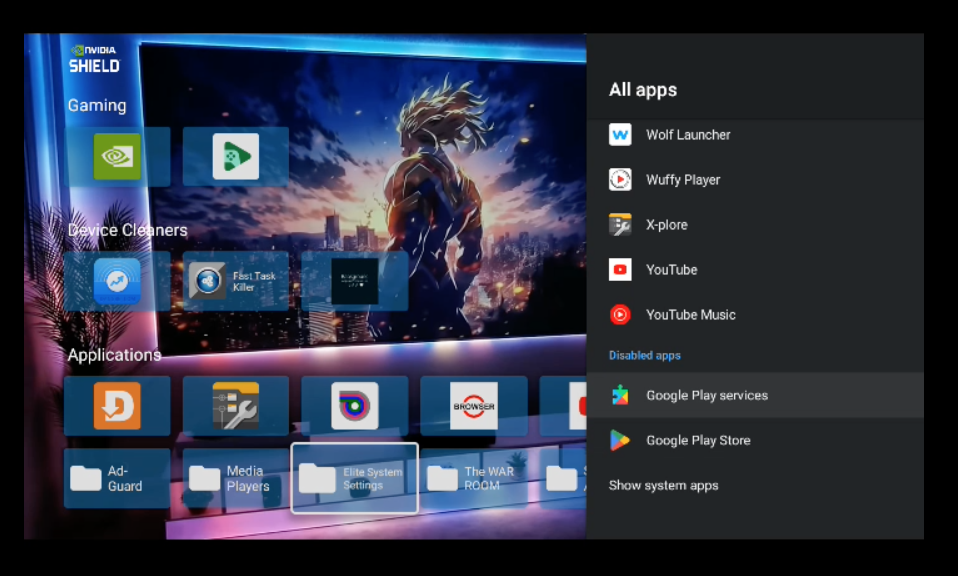Image resolution: width=958 pixels, height=576 pixels.
Task: Select the YouTube Music text label
Action: [x=690, y=315]
